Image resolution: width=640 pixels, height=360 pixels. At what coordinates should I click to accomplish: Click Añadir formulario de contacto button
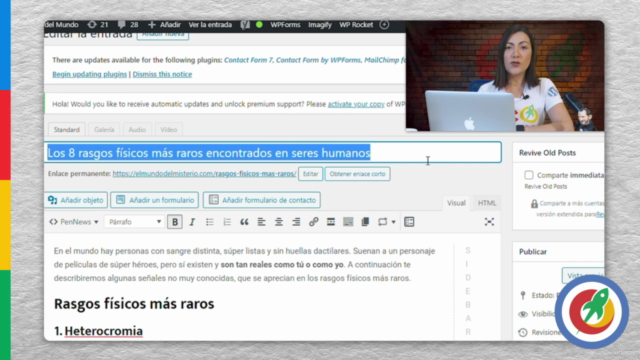262,200
